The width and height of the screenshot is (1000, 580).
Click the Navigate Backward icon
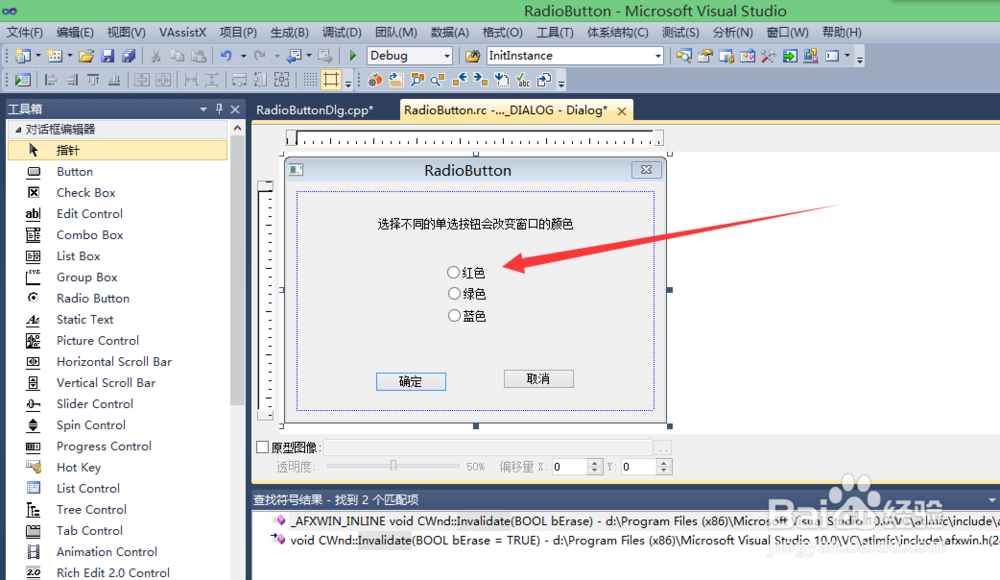[294, 56]
